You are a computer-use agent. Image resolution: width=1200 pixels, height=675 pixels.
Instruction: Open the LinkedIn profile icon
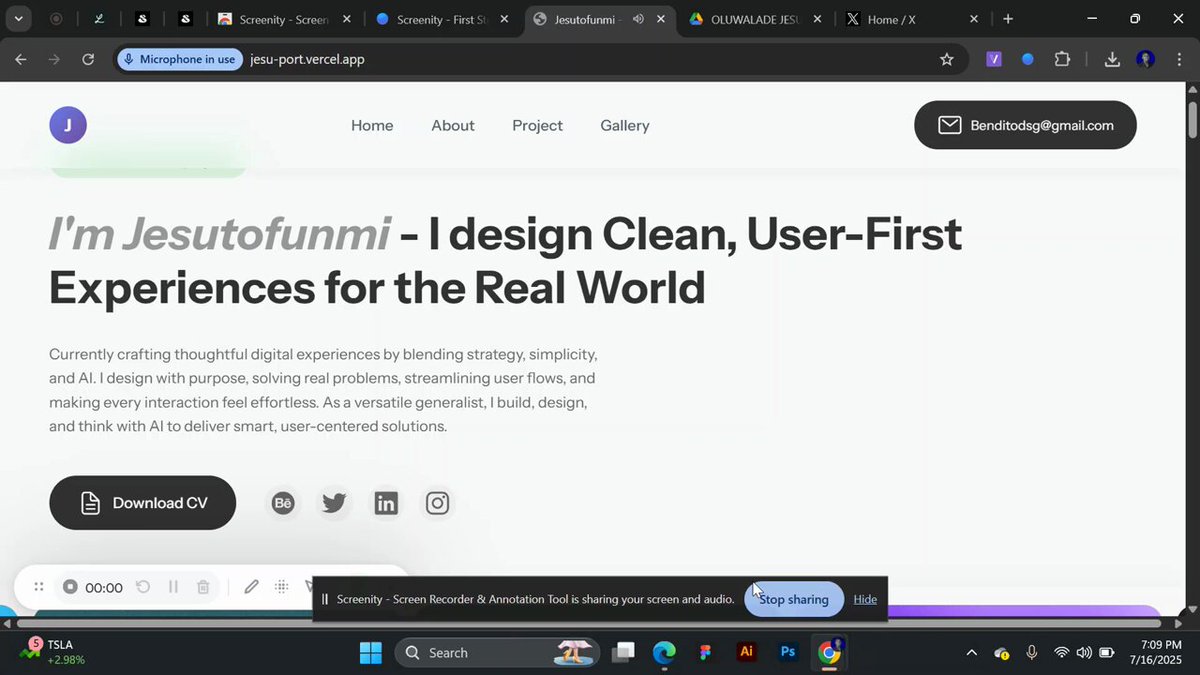click(386, 503)
